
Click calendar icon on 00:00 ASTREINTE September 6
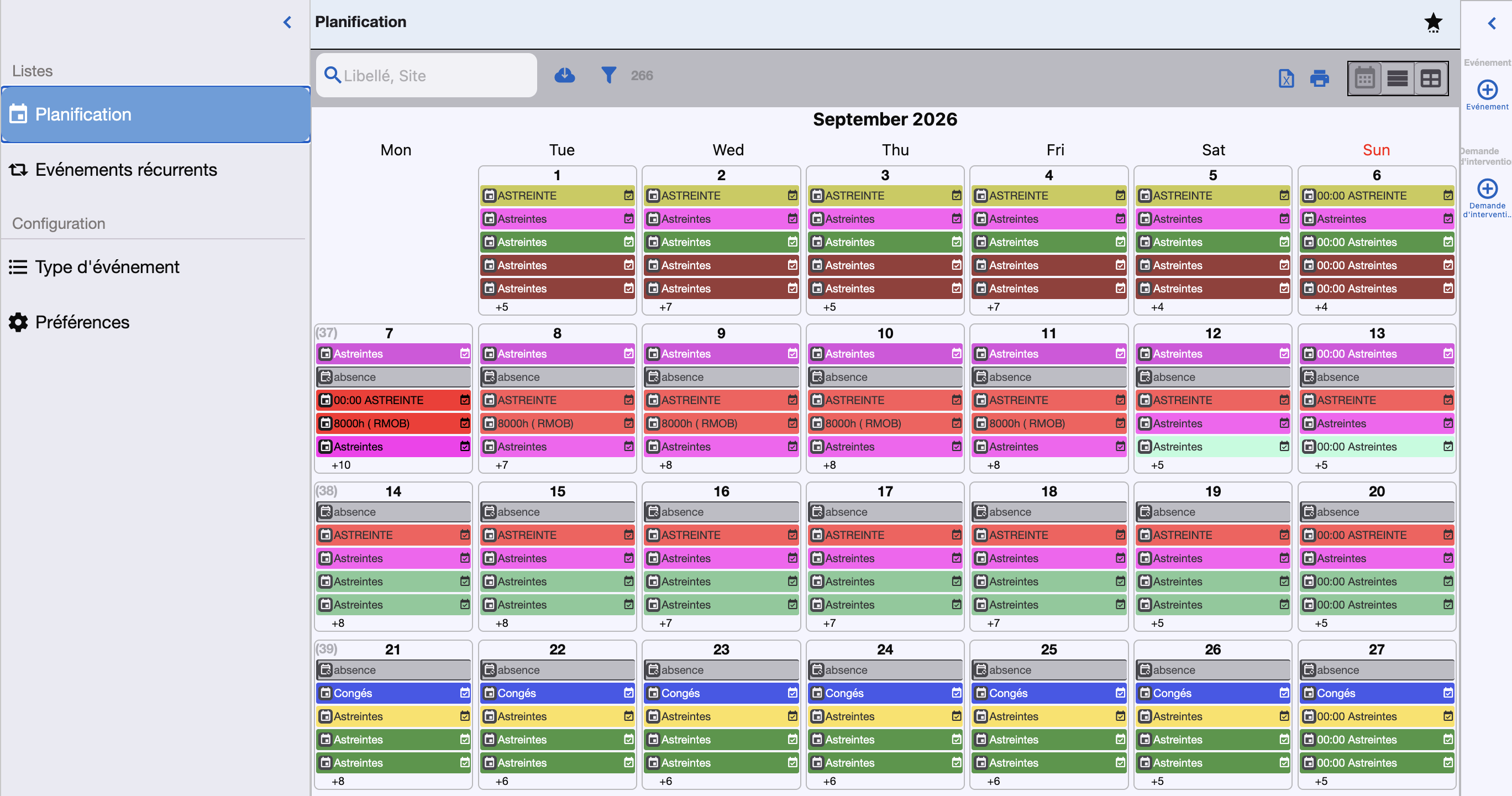click(1308, 196)
